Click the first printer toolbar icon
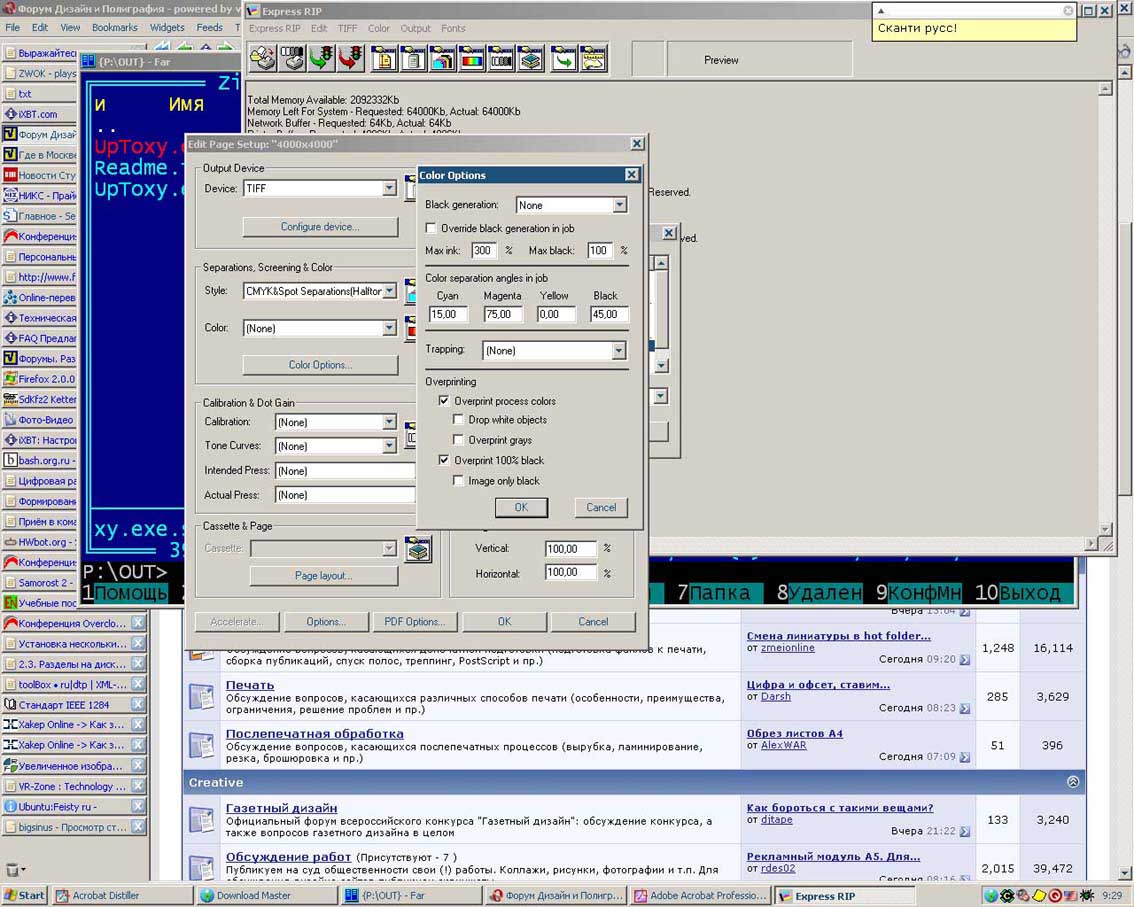This screenshot has width=1134, height=907. (x=263, y=59)
